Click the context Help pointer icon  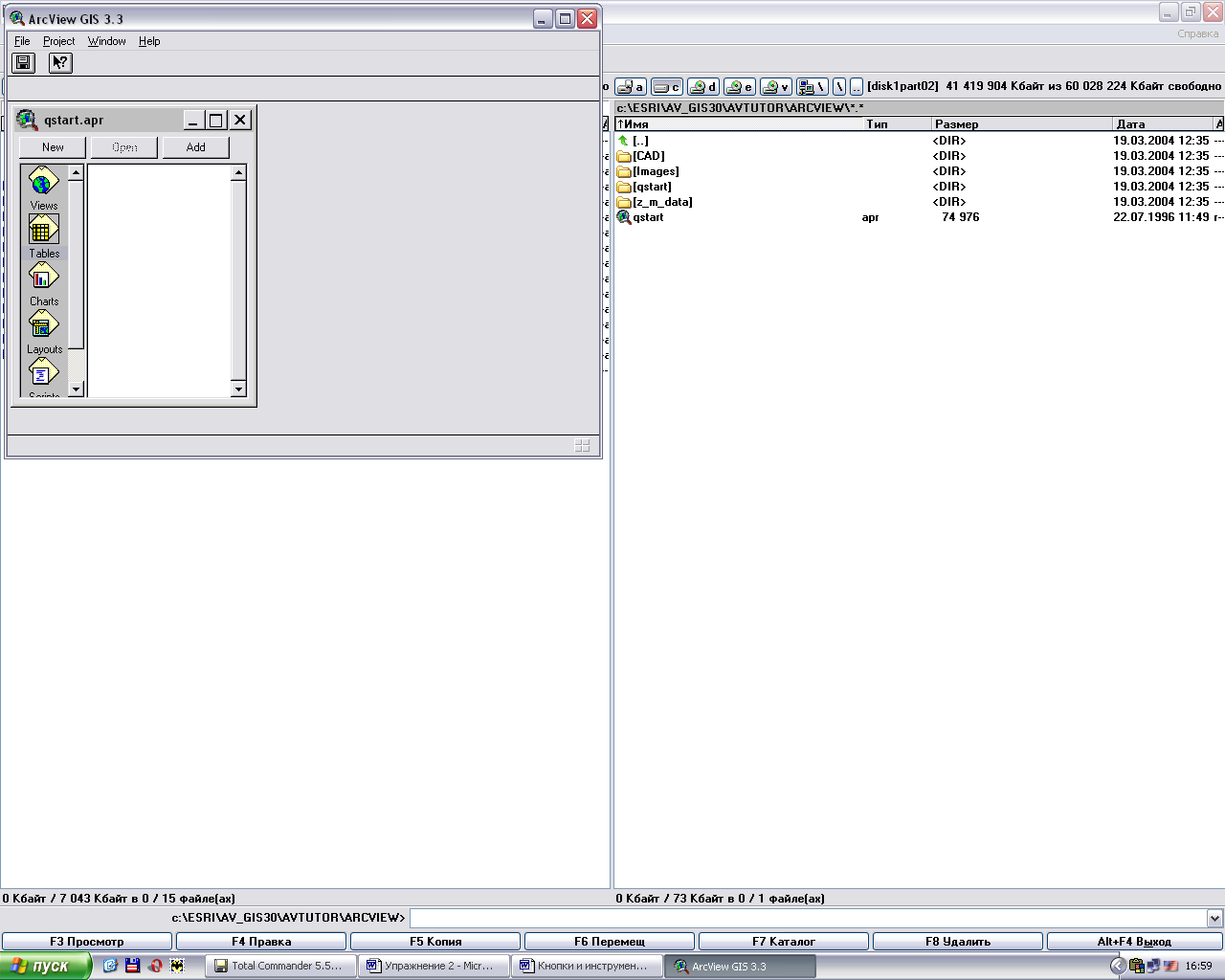coord(60,63)
